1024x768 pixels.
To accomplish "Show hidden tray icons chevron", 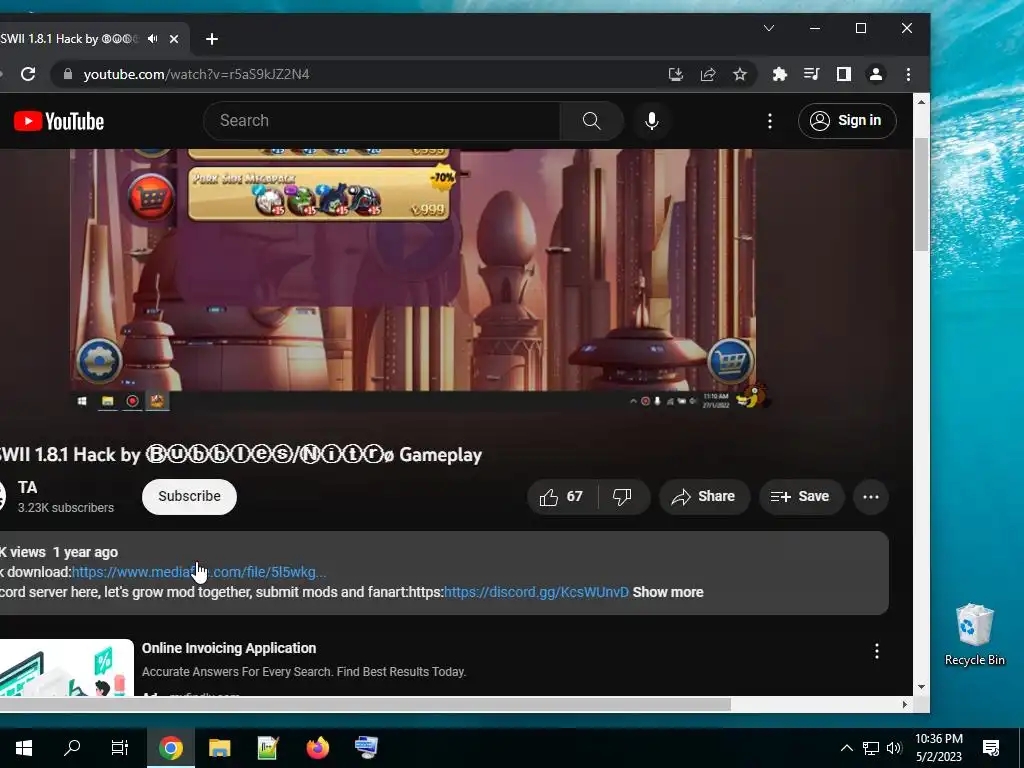I will coord(846,748).
